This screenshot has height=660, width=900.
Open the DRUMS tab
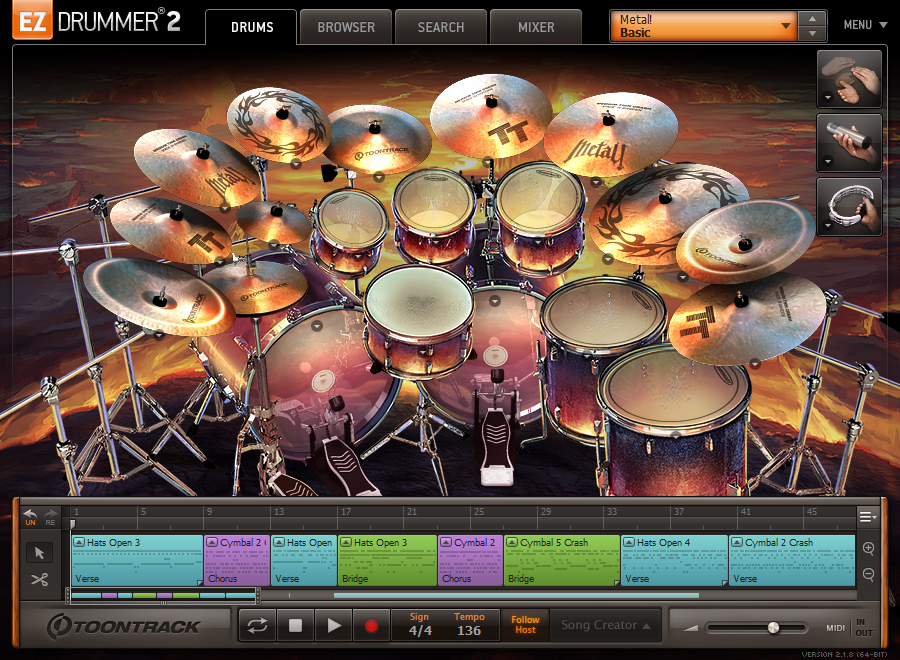[251, 27]
